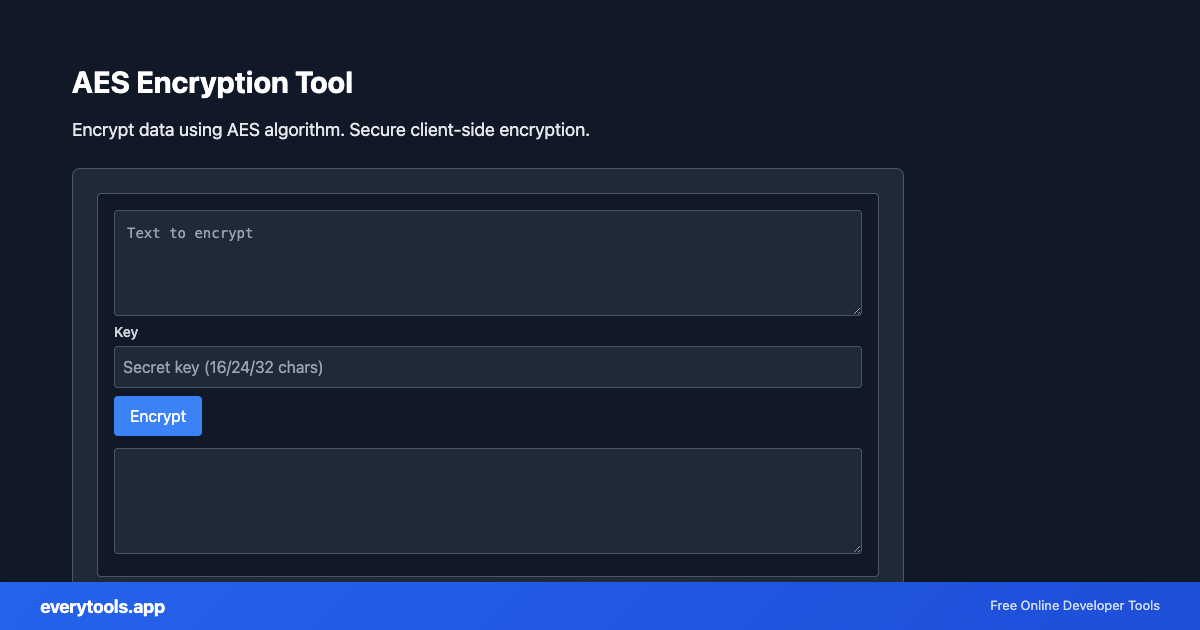Image resolution: width=1200 pixels, height=630 pixels.
Task: Click the resize grip of the output textarea
Action: tap(857, 548)
